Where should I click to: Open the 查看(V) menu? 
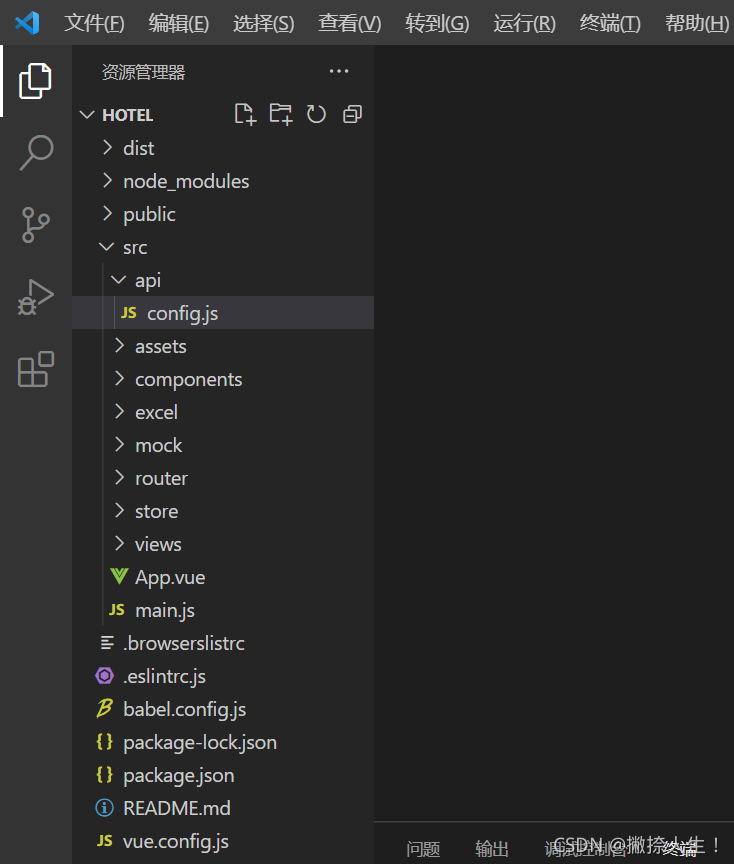349,23
